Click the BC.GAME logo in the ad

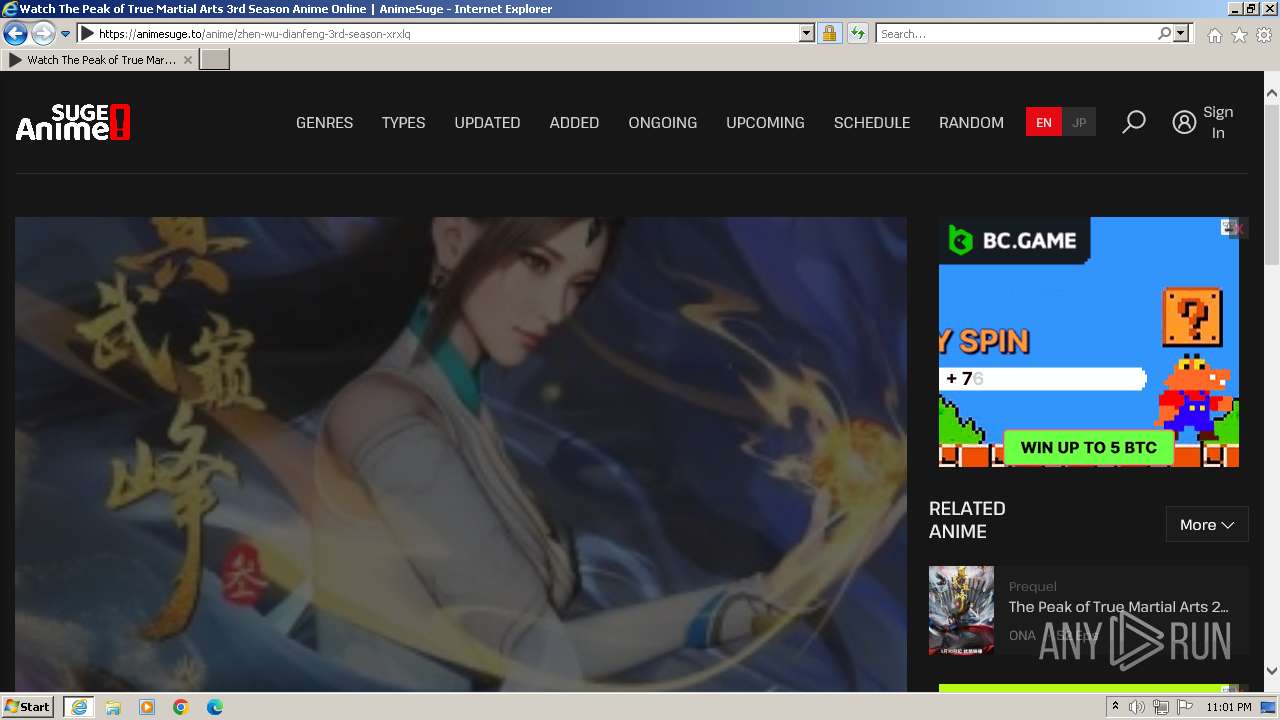(x=1014, y=240)
